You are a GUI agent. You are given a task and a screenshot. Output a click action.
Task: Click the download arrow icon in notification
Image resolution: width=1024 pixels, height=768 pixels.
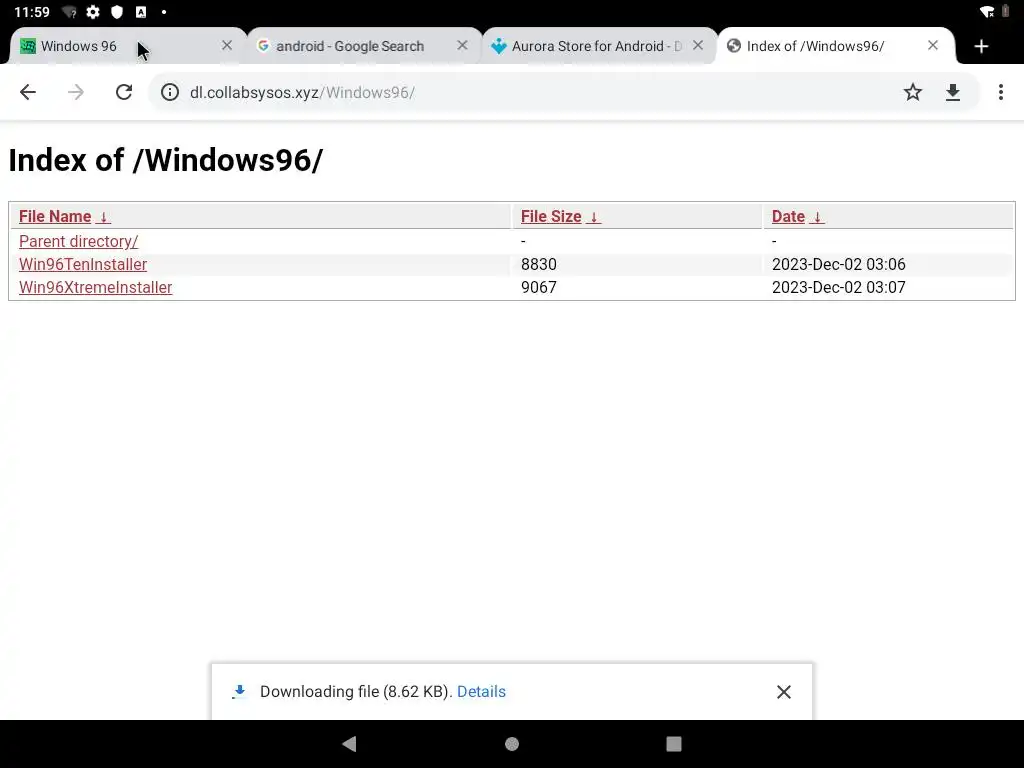(239, 692)
